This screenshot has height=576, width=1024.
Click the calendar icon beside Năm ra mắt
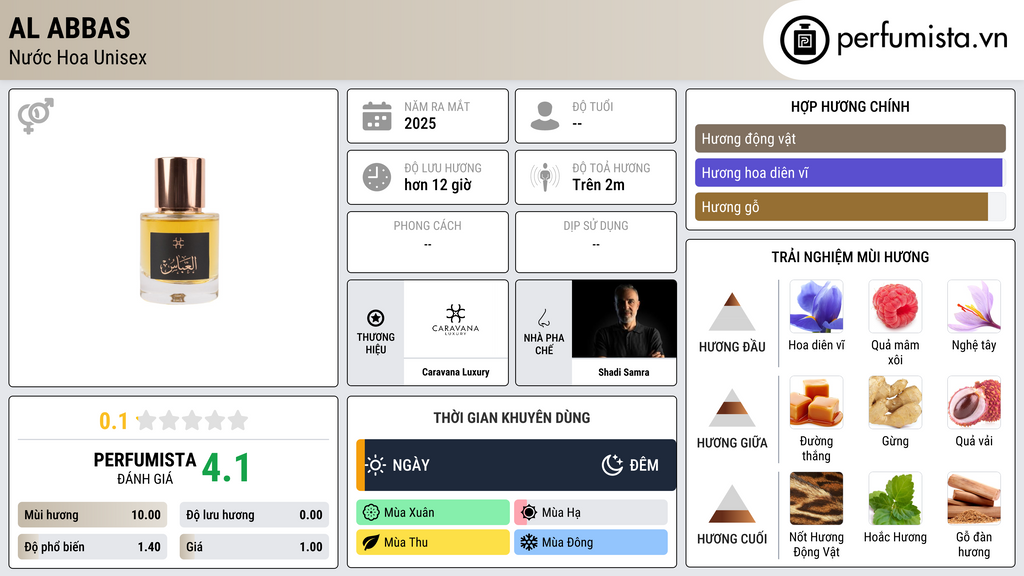pyautogui.click(x=377, y=116)
